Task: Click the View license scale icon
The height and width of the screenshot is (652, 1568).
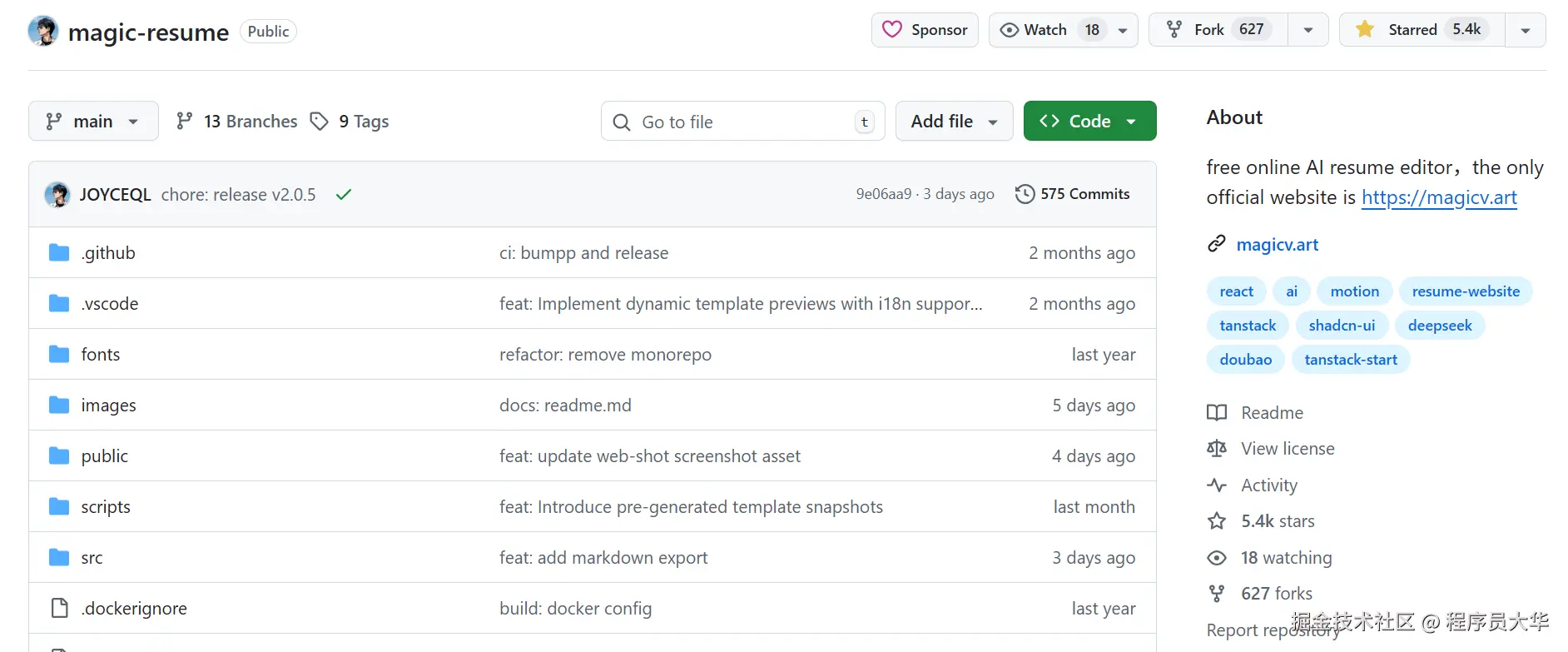Action: click(1217, 449)
